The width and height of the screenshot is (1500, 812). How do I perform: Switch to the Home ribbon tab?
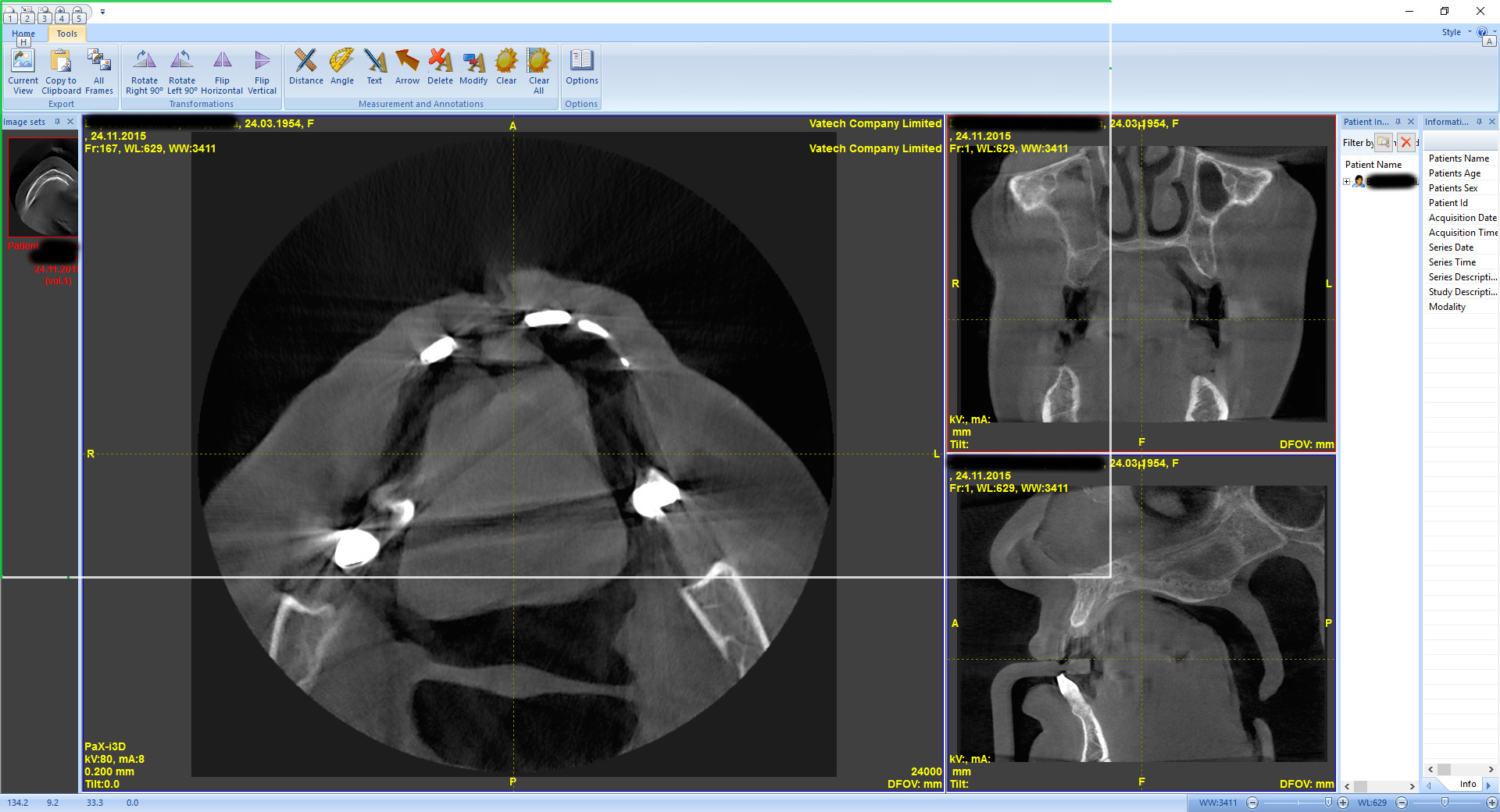tap(23, 34)
